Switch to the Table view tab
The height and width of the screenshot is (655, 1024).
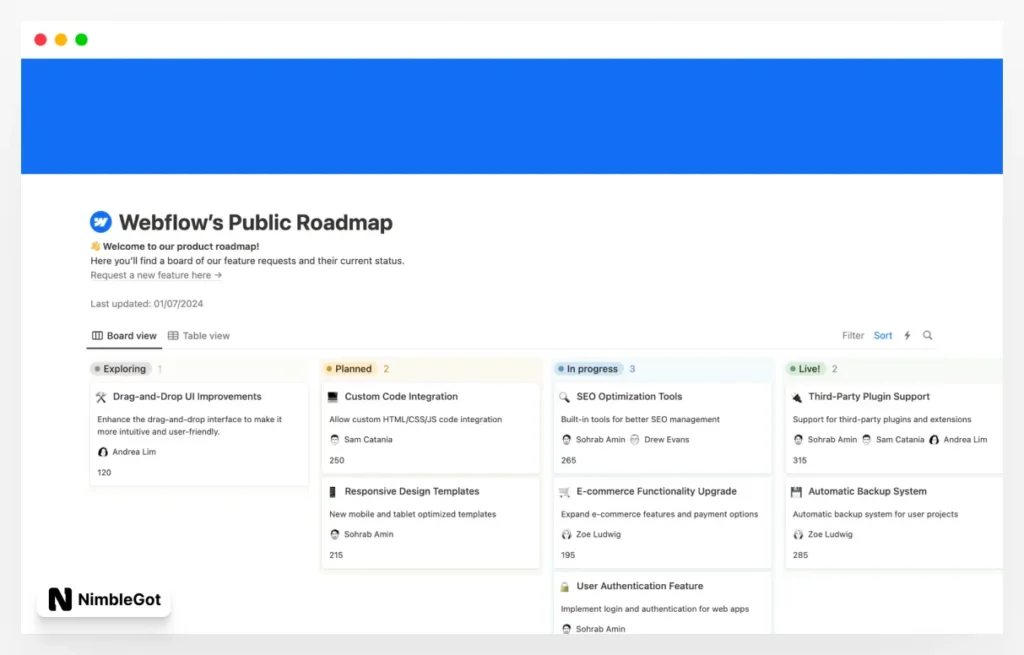pyautogui.click(x=199, y=336)
